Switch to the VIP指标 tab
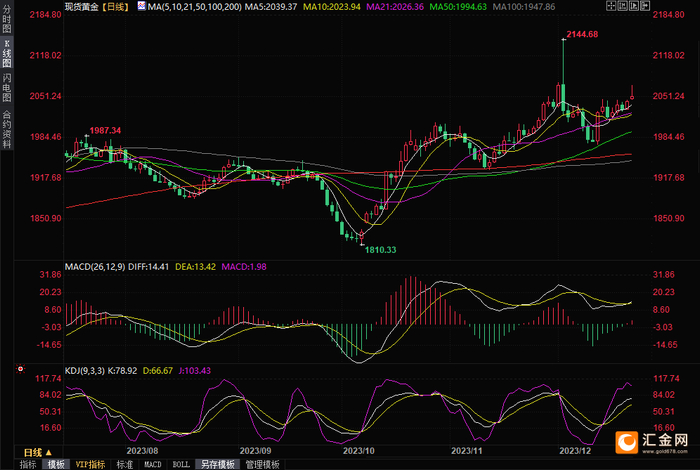700x470 pixels. tap(90, 464)
